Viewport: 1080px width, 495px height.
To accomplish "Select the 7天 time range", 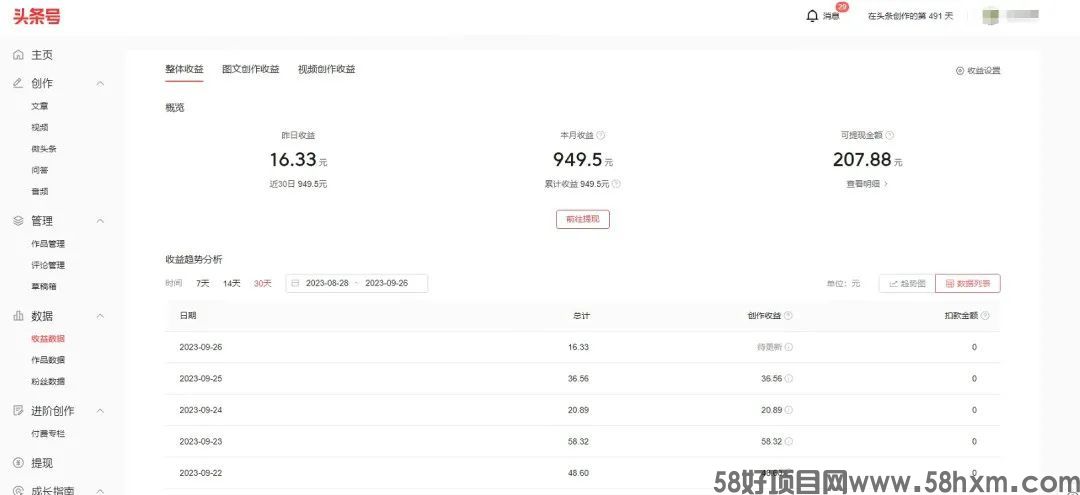I will pos(202,283).
